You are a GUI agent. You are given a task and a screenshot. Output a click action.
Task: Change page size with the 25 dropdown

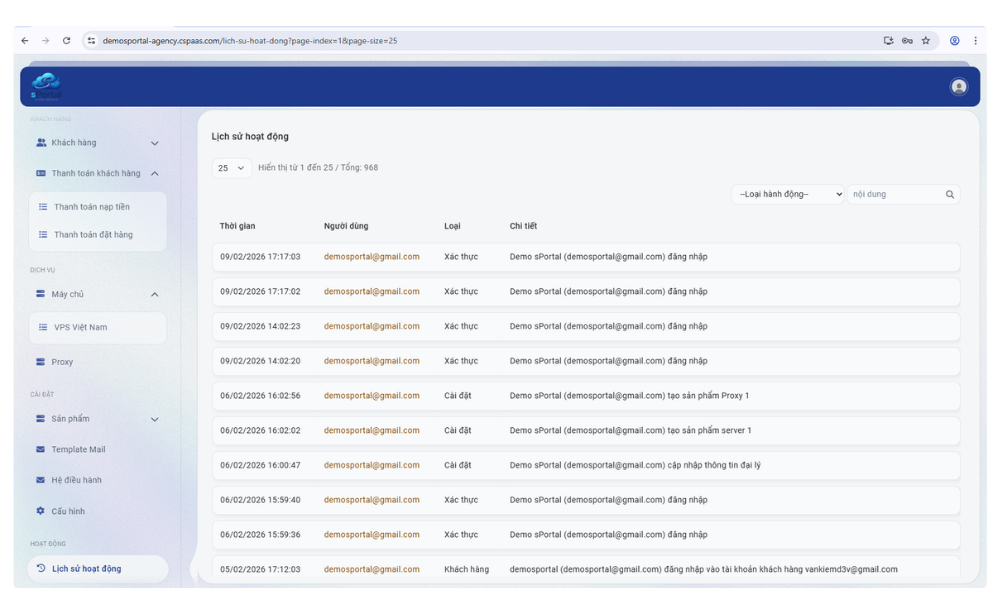[x=231, y=168]
